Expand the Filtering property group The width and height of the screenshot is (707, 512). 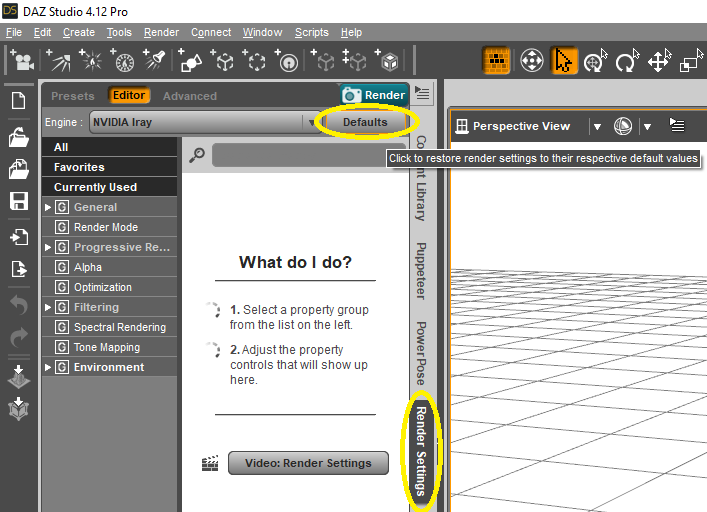48,307
